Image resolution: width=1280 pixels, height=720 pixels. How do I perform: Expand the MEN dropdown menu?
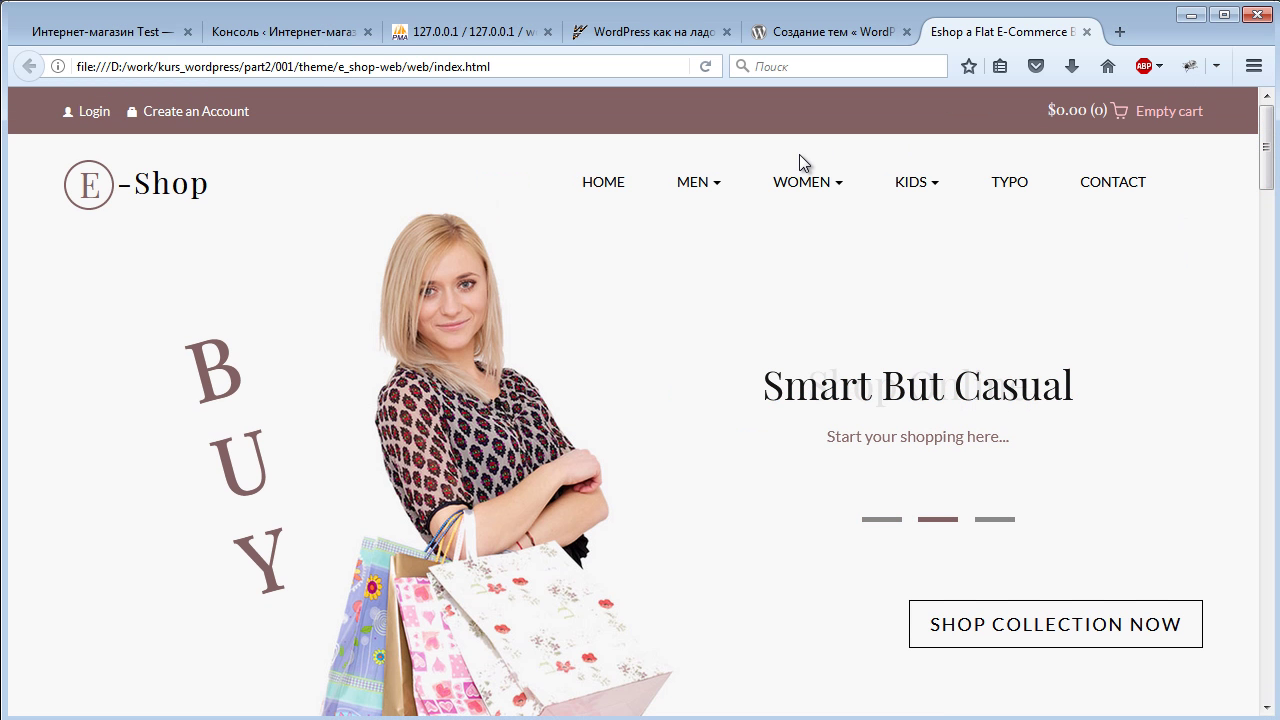[x=698, y=182]
